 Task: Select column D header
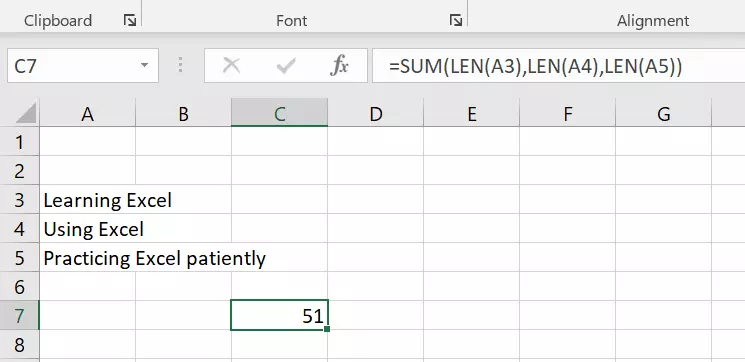click(375, 114)
